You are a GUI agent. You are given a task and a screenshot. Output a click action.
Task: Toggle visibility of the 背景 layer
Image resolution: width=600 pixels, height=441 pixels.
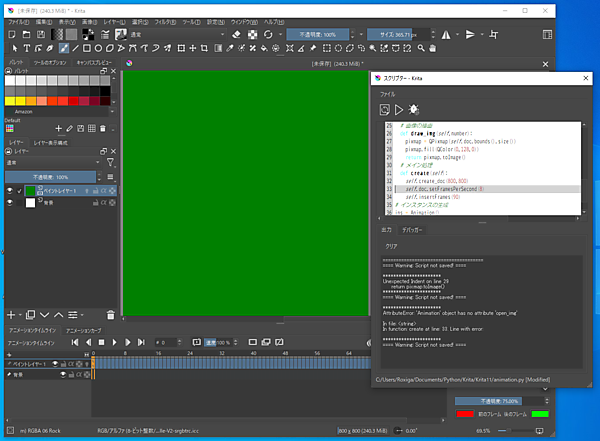tap(12, 202)
